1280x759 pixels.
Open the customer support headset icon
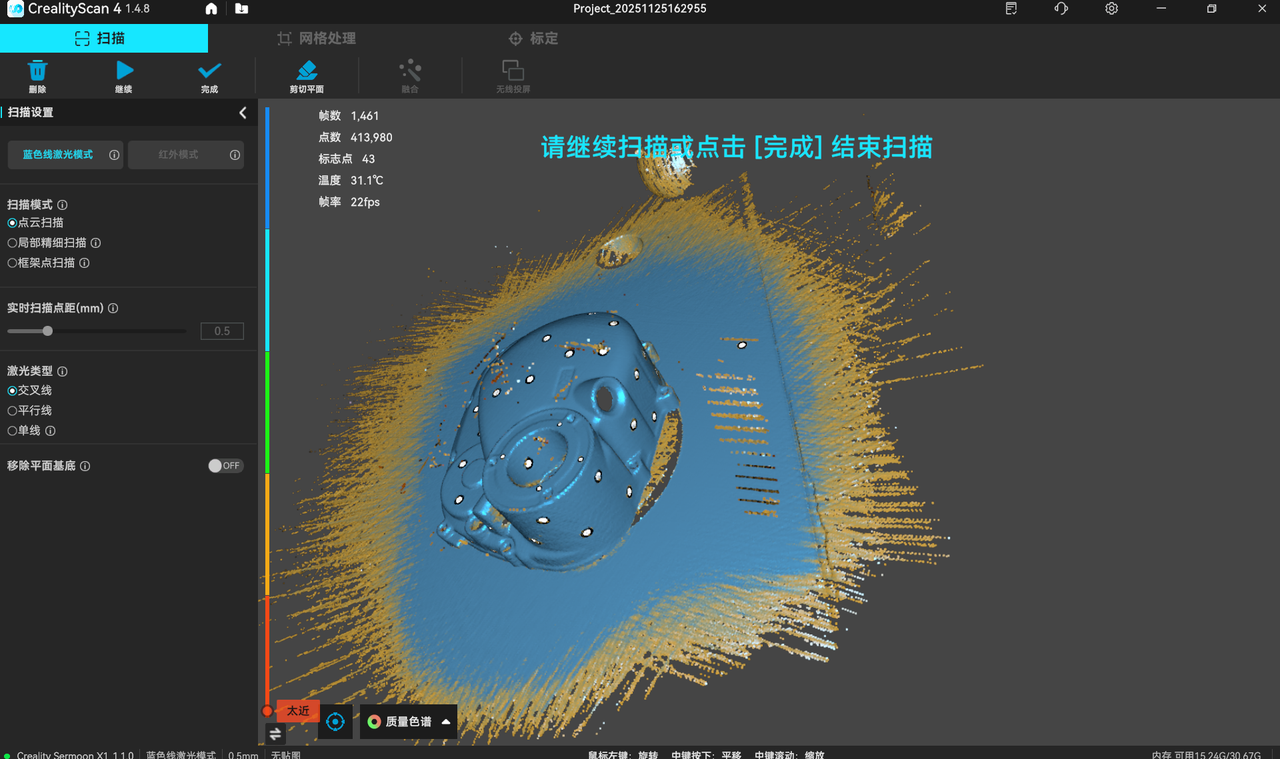(1061, 9)
